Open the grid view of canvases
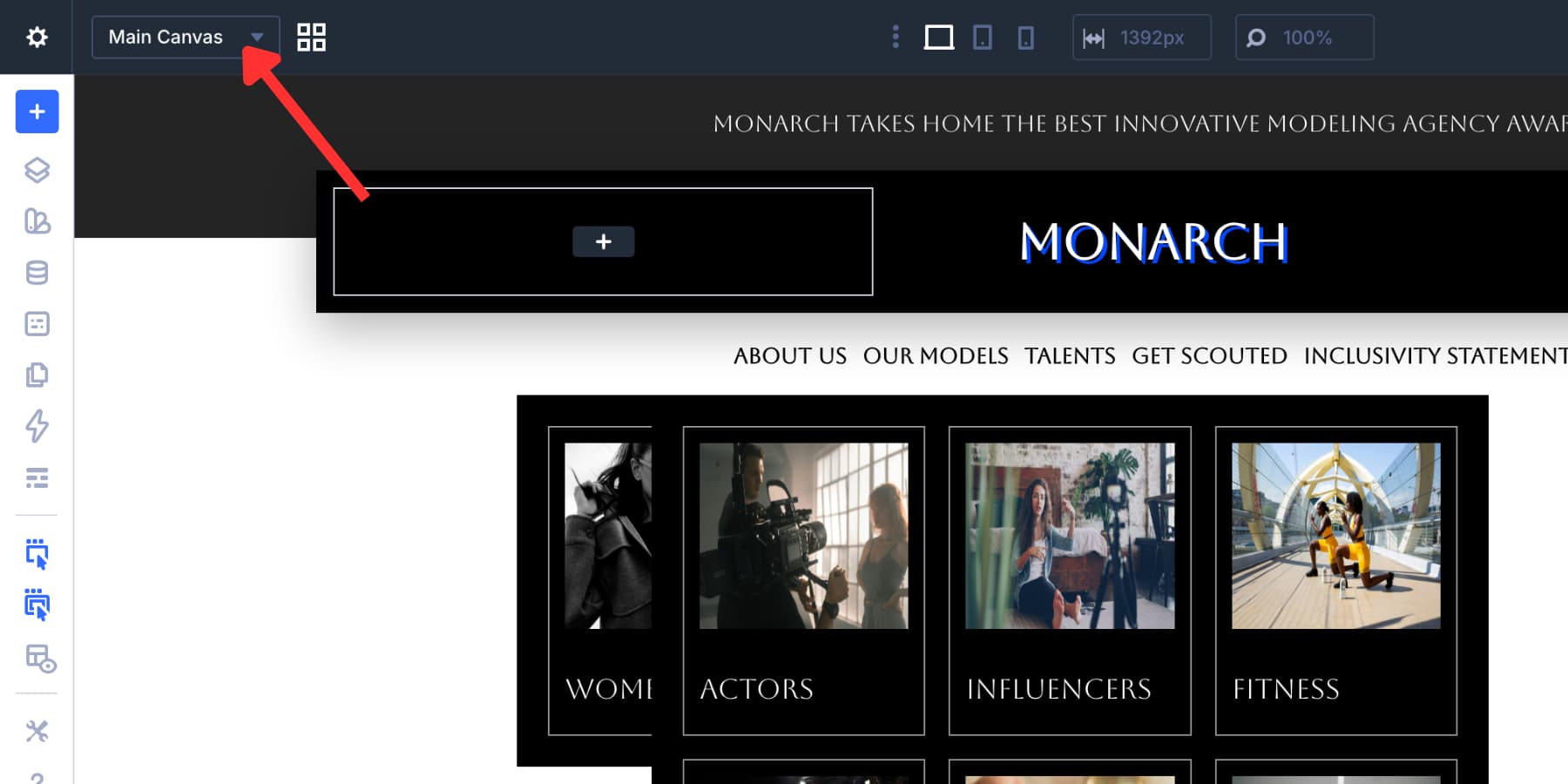 pos(311,37)
